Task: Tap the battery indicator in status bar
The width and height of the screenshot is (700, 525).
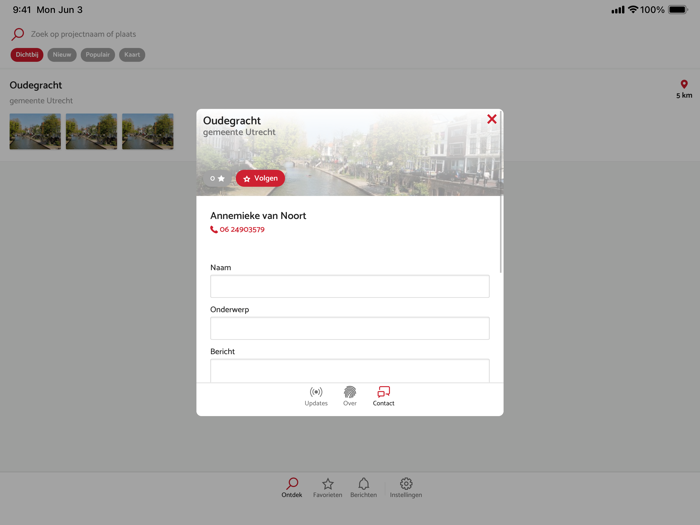Action: tap(679, 9)
